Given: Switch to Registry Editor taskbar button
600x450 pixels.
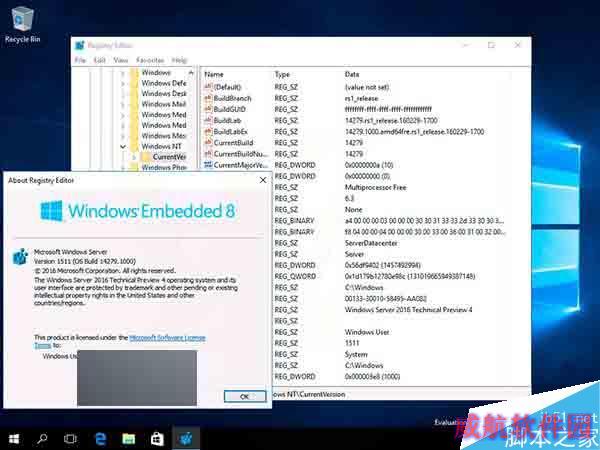Looking at the screenshot, I should [x=186, y=439].
